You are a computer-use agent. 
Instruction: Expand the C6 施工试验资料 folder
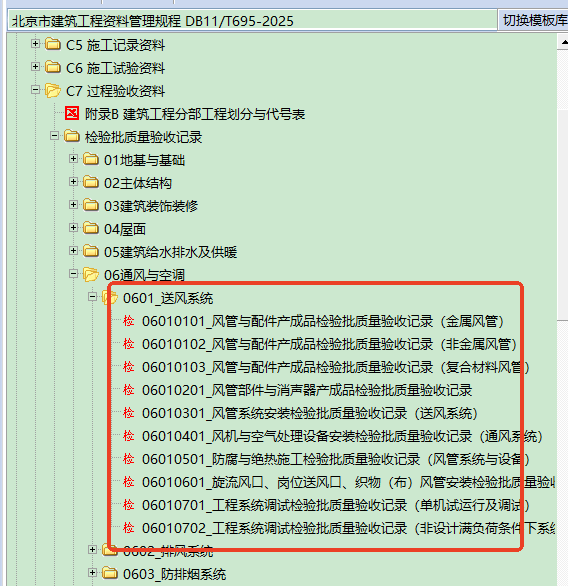click(x=36, y=67)
